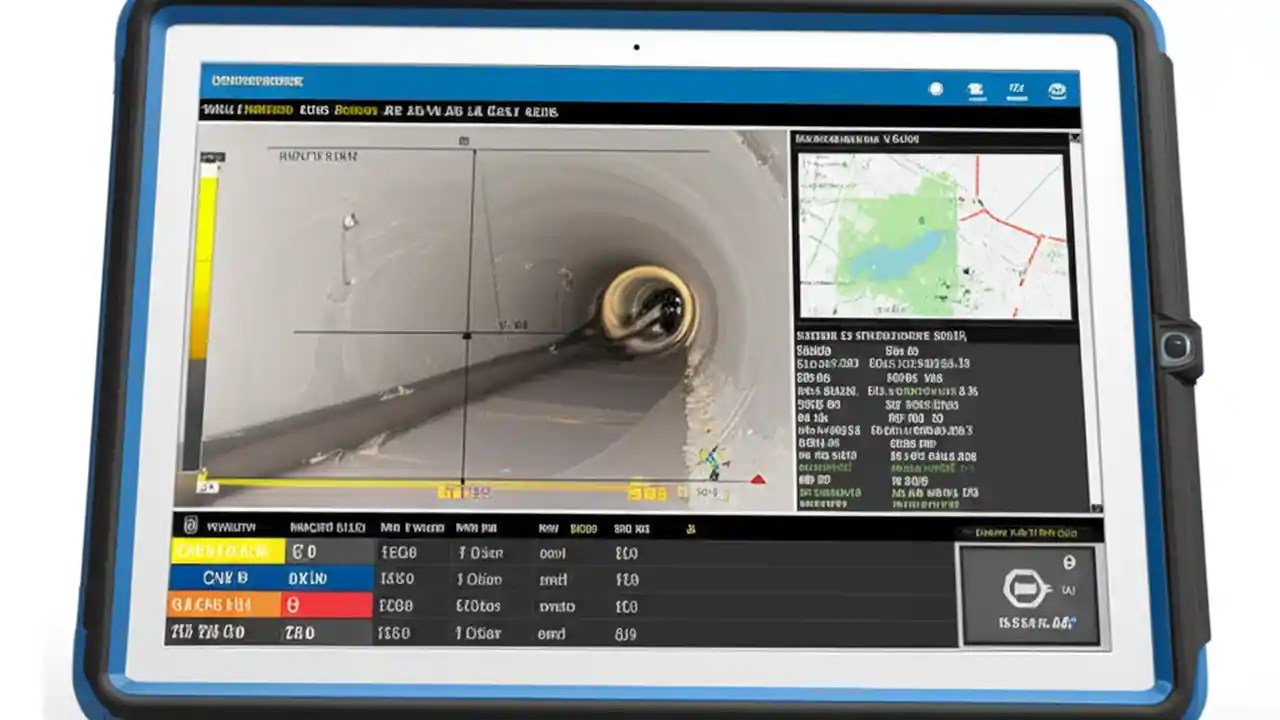Viewport: 1280px width, 720px height.
Task: Click the red warning triangle on the video overlay
Action: point(758,478)
